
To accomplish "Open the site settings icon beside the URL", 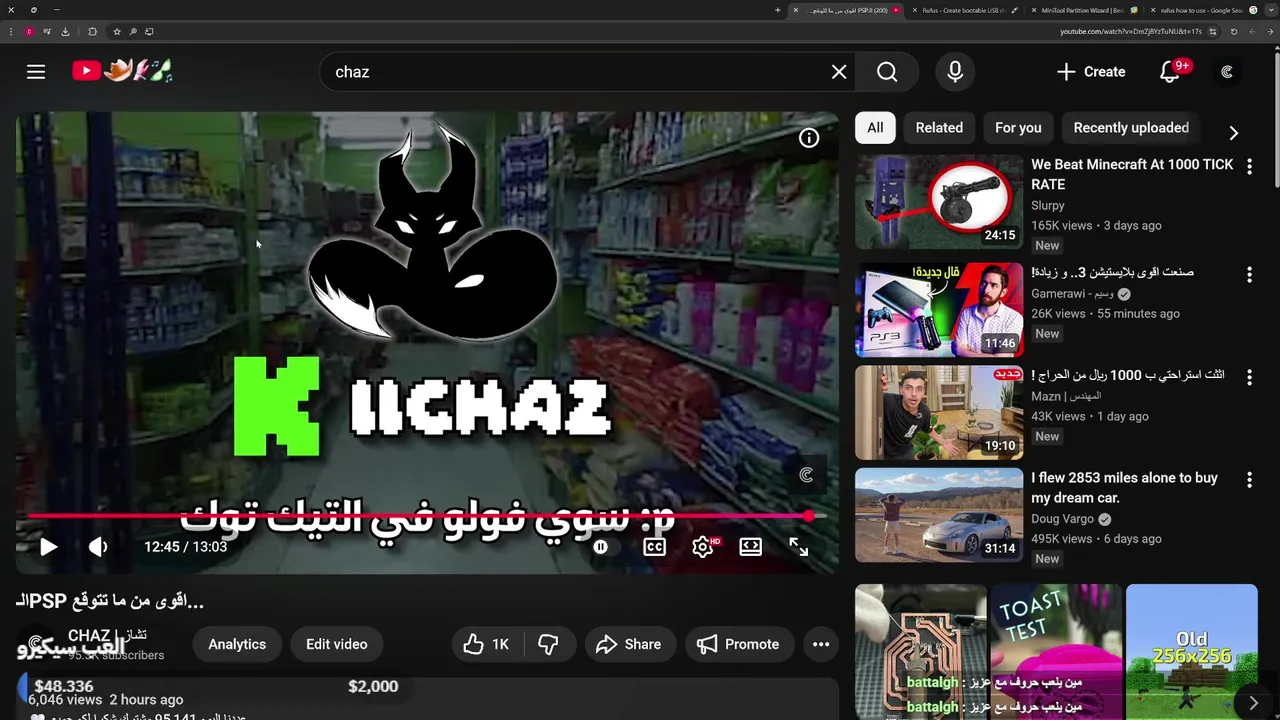I will (x=1213, y=32).
